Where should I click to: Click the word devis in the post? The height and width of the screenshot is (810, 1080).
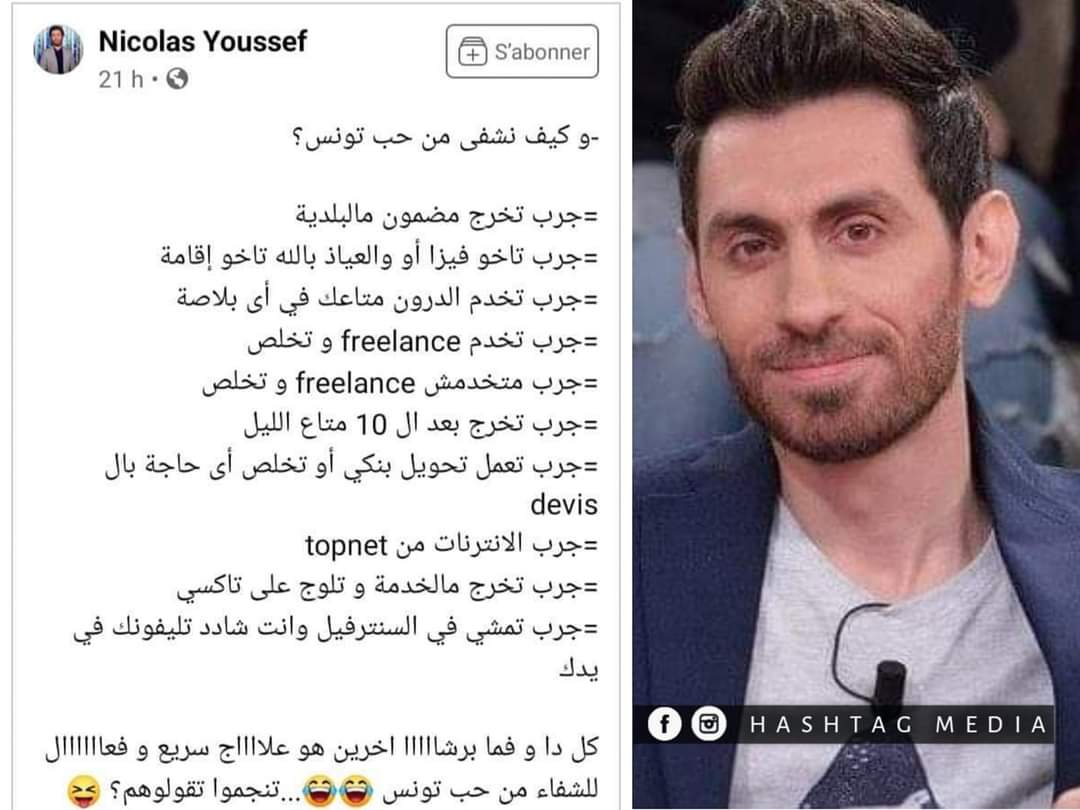[563, 505]
